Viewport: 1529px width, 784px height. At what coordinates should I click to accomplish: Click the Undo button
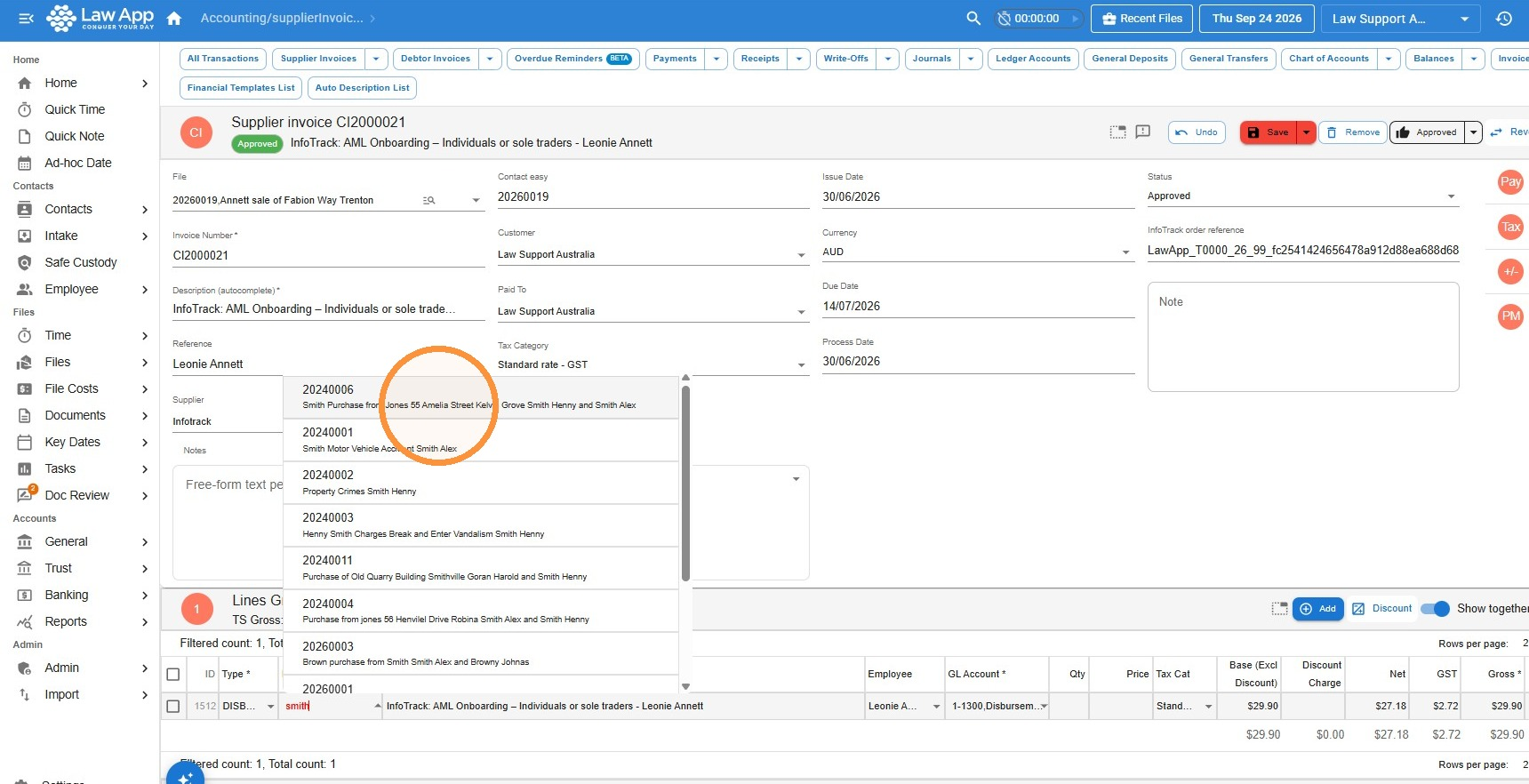coord(1197,132)
